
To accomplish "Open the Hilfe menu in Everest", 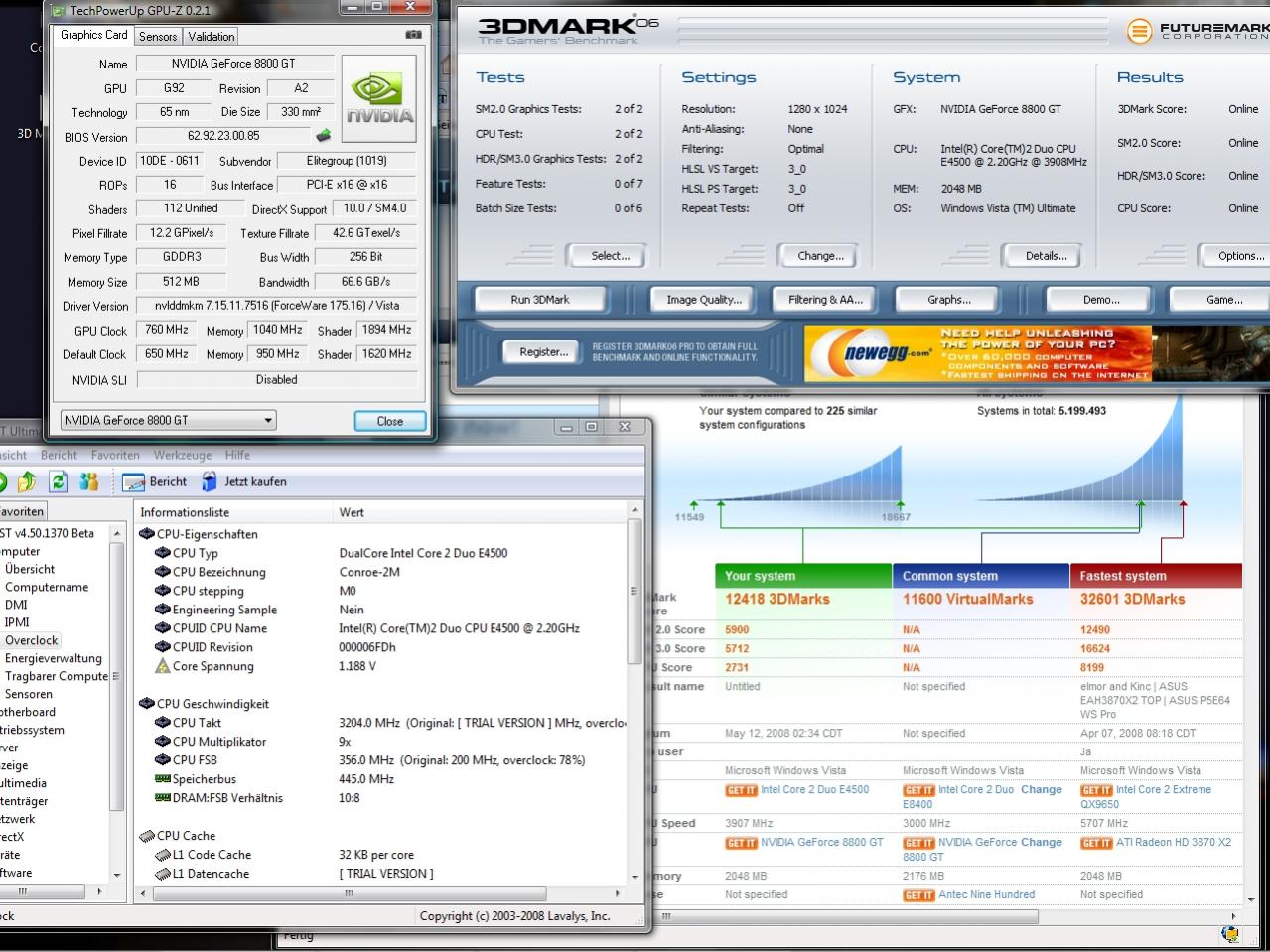I will (237, 455).
